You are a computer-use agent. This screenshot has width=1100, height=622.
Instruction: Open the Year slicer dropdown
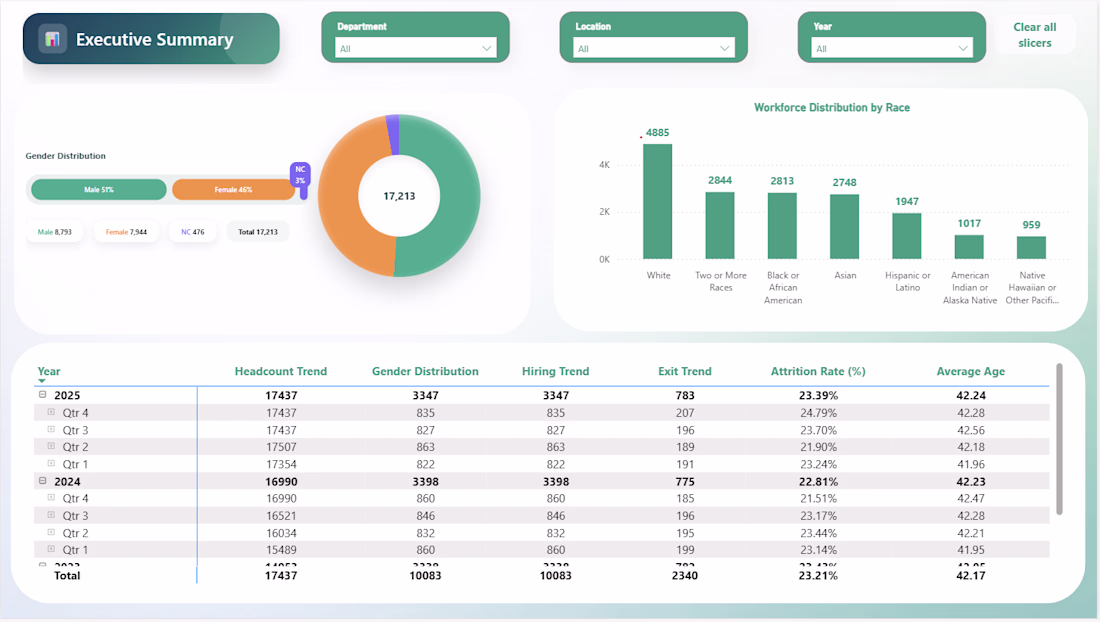[892, 48]
